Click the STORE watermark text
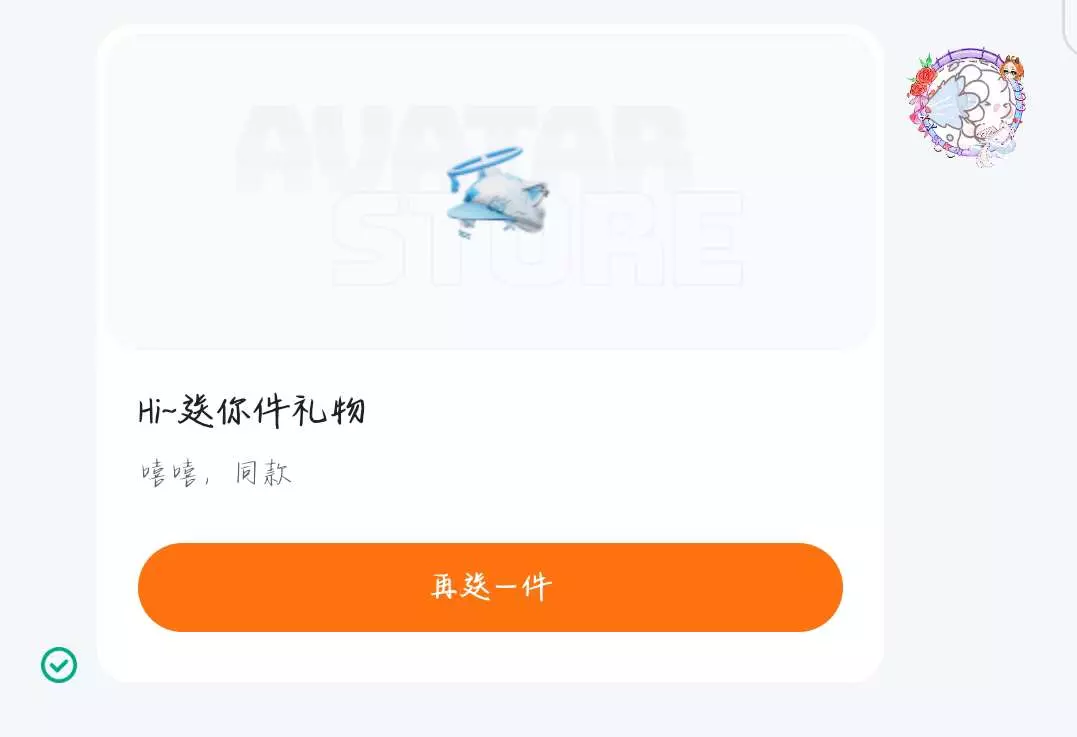 [x=538, y=238]
